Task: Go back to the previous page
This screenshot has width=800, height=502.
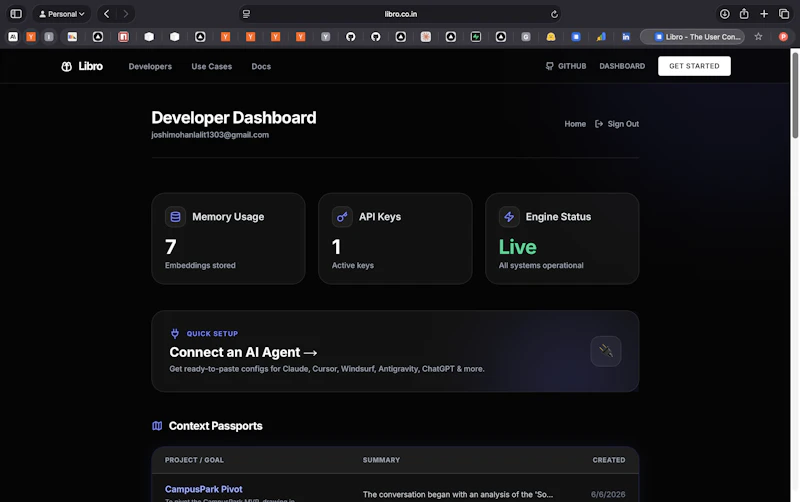Action: tap(107, 14)
